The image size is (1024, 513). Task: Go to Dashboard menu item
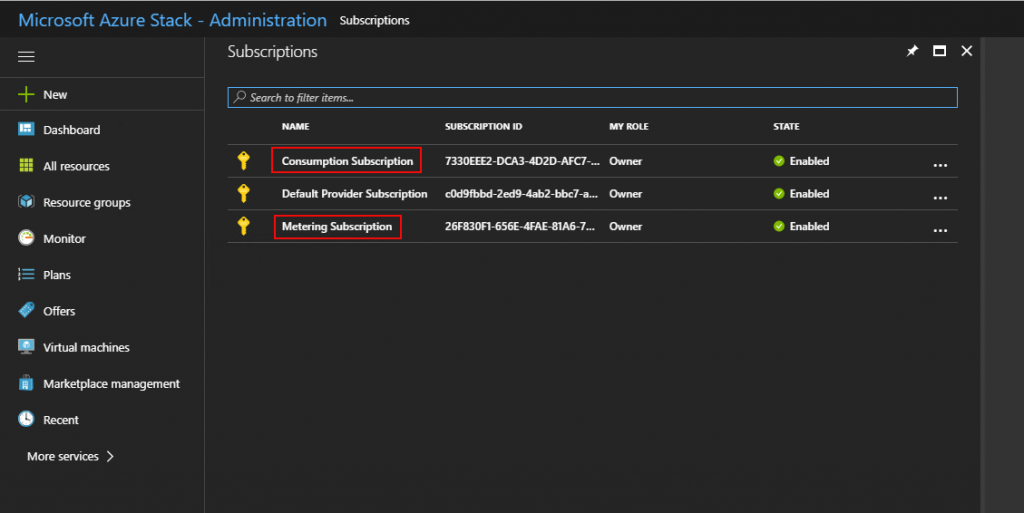(x=71, y=130)
